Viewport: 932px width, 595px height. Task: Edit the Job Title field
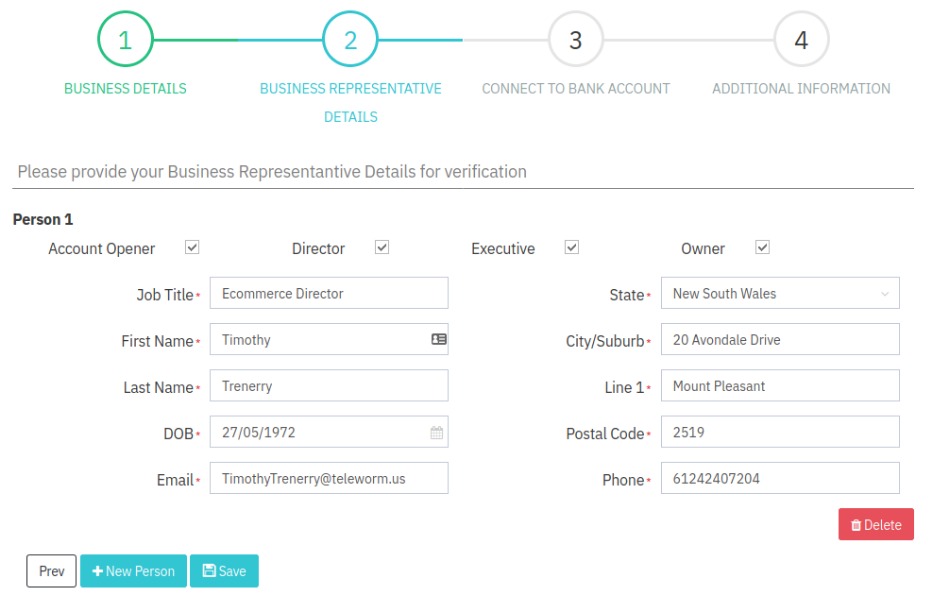pyautogui.click(x=329, y=293)
